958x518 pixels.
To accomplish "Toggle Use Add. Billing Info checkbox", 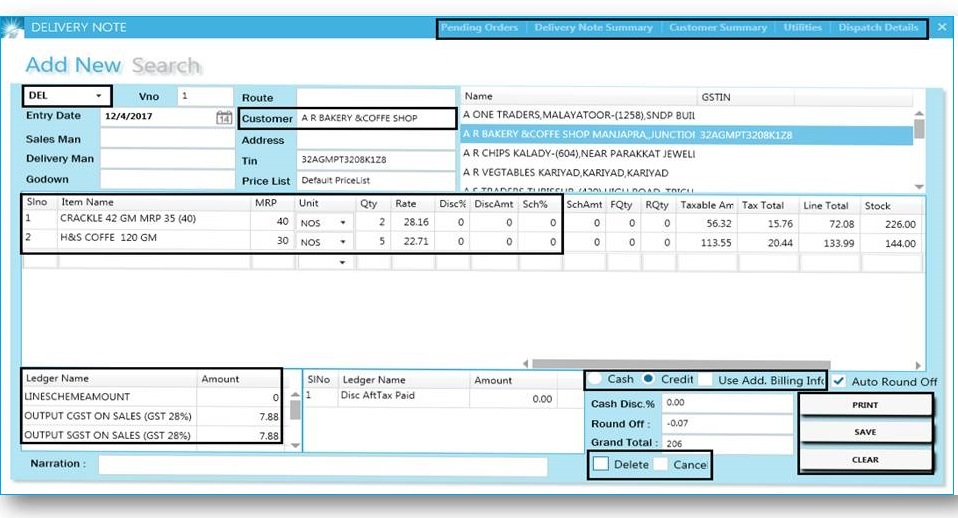I will pos(706,380).
